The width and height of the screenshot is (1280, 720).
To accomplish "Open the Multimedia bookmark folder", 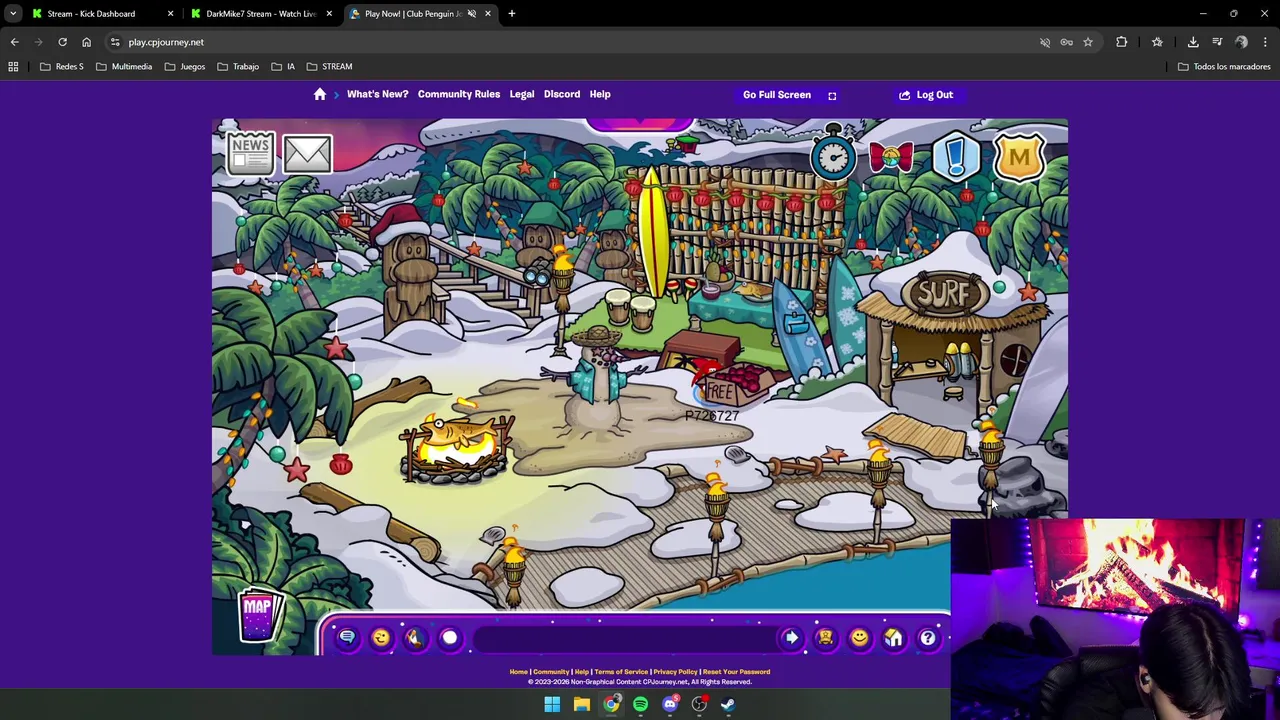I will click(124, 67).
